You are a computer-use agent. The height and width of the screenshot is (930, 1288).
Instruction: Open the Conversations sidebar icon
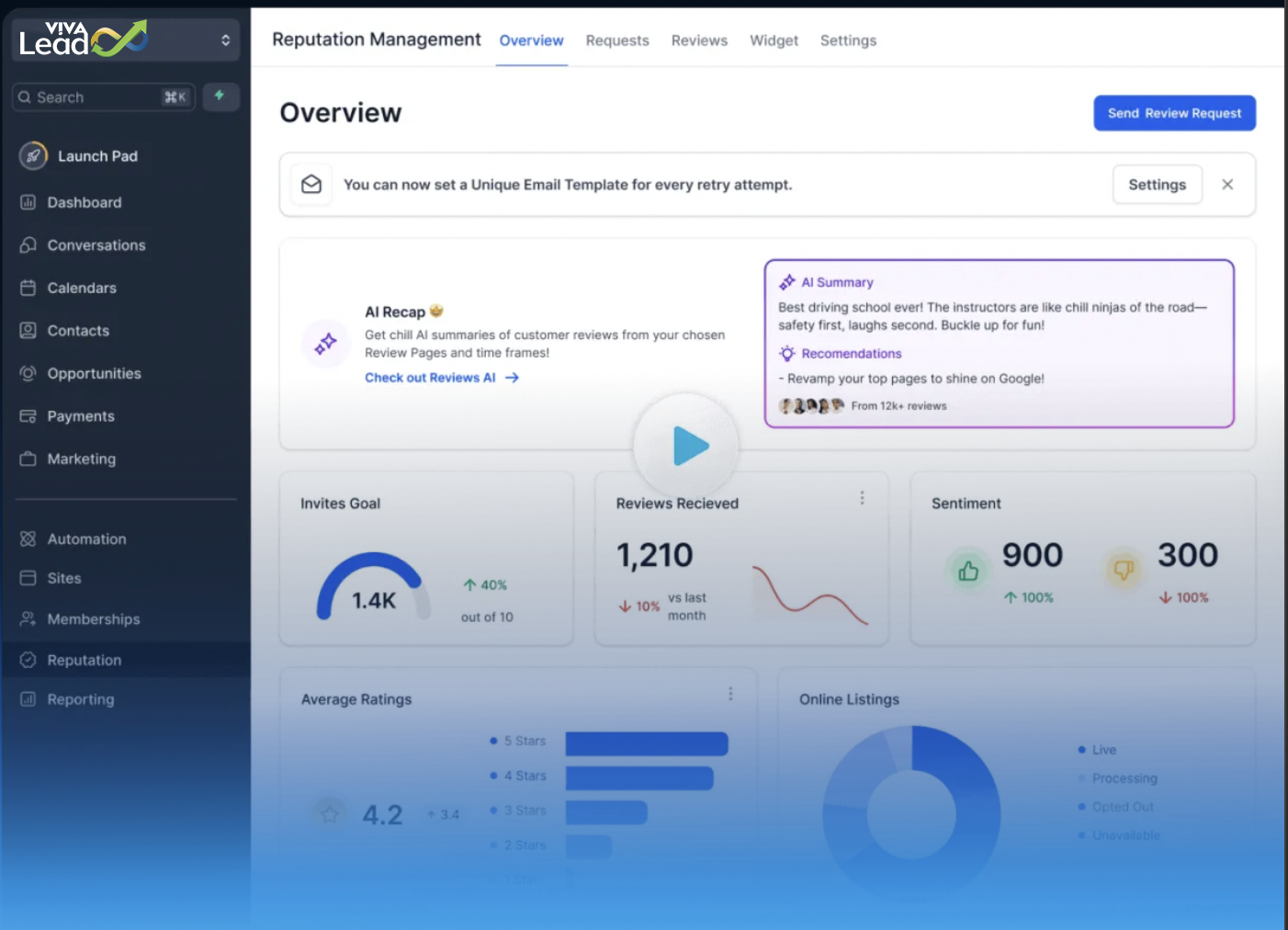28,244
